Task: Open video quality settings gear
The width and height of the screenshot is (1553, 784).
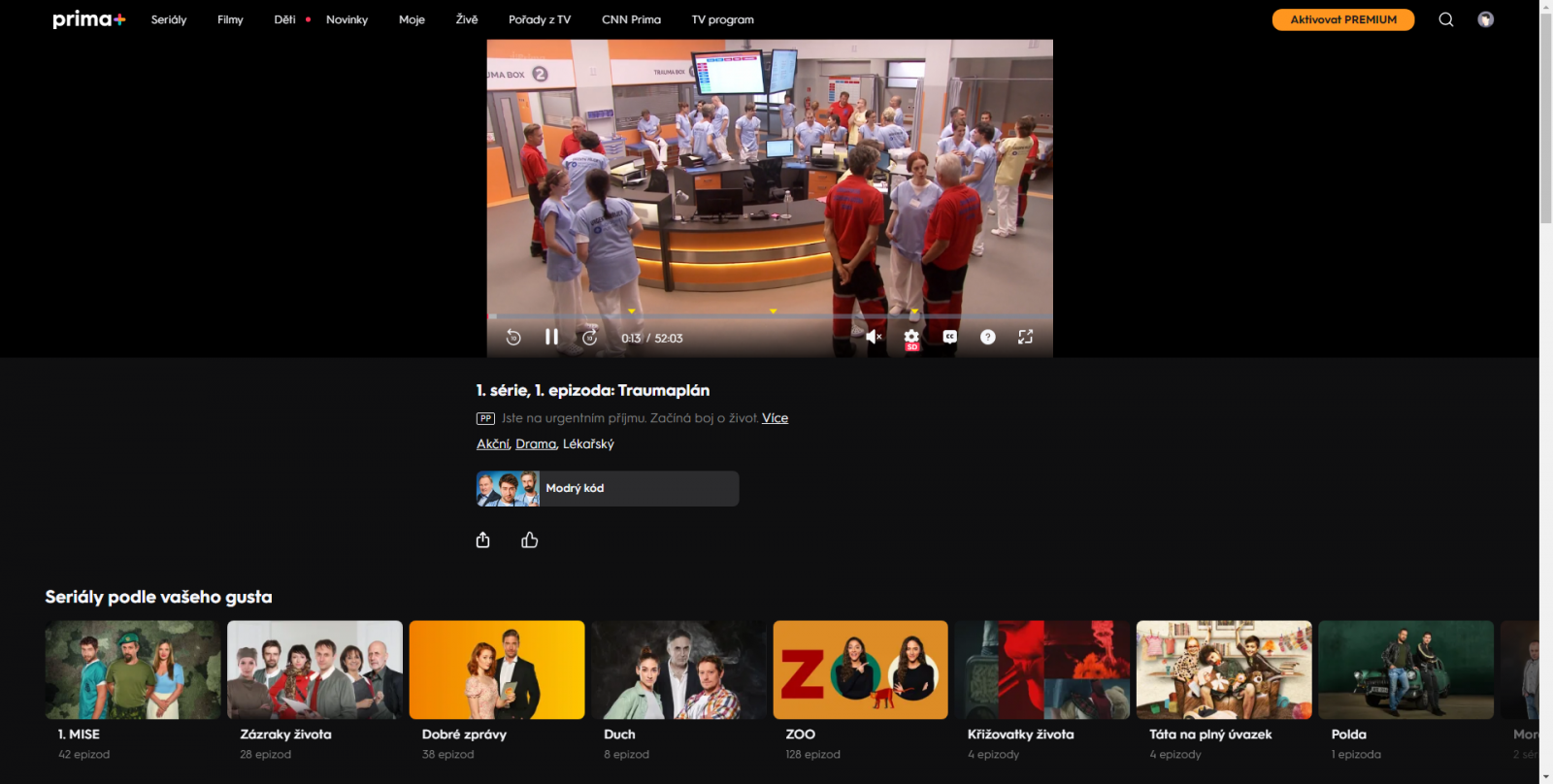Action: pyautogui.click(x=911, y=337)
